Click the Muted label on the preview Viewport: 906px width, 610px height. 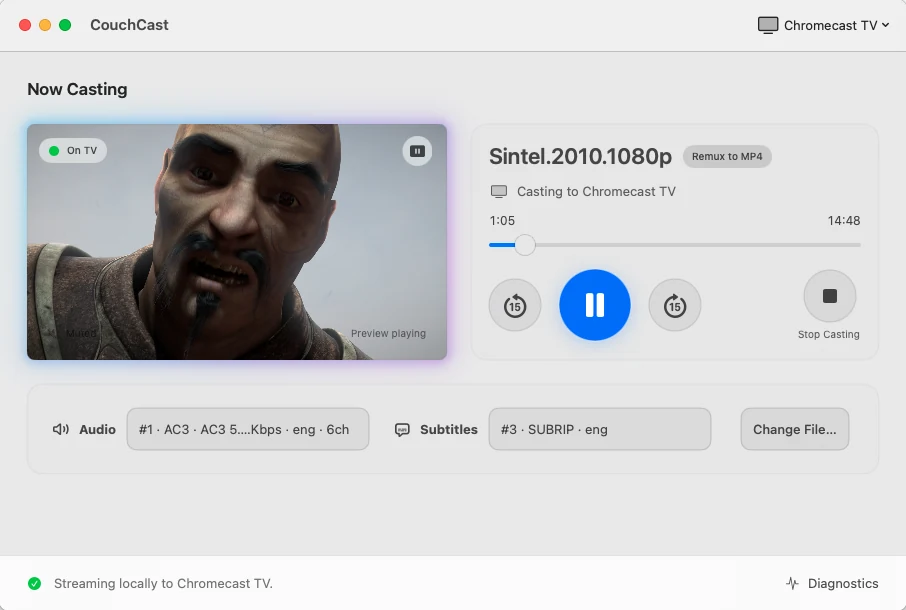(x=80, y=333)
